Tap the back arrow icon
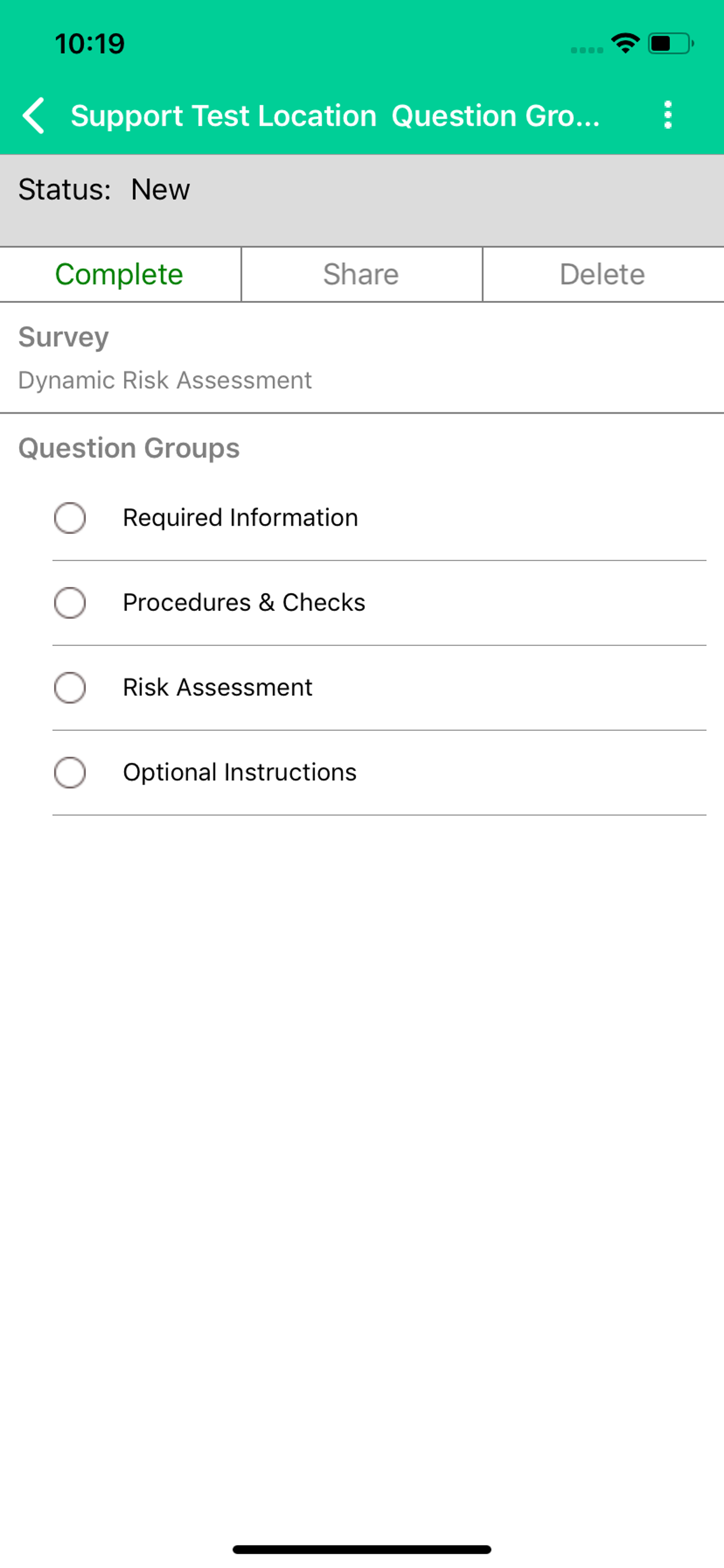This screenshot has height=1568, width=724. [33, 115]
